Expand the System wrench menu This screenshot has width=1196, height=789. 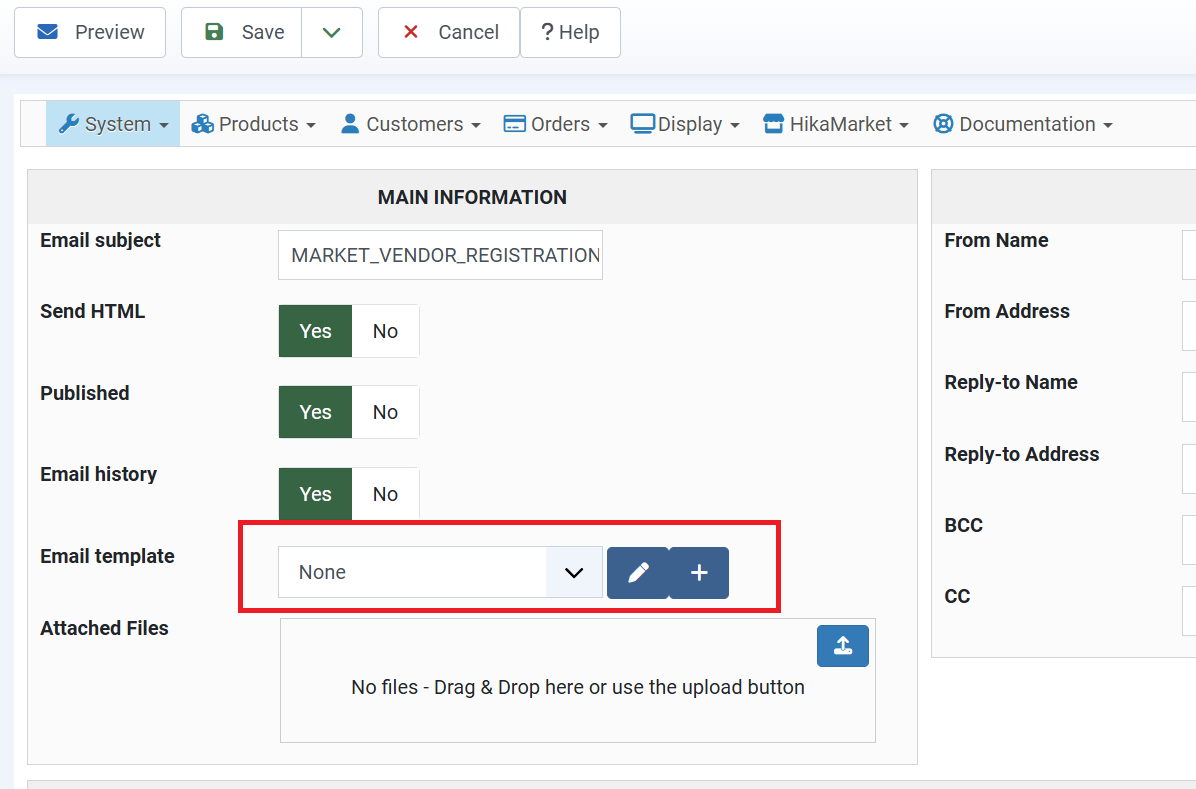pos(113,124)
